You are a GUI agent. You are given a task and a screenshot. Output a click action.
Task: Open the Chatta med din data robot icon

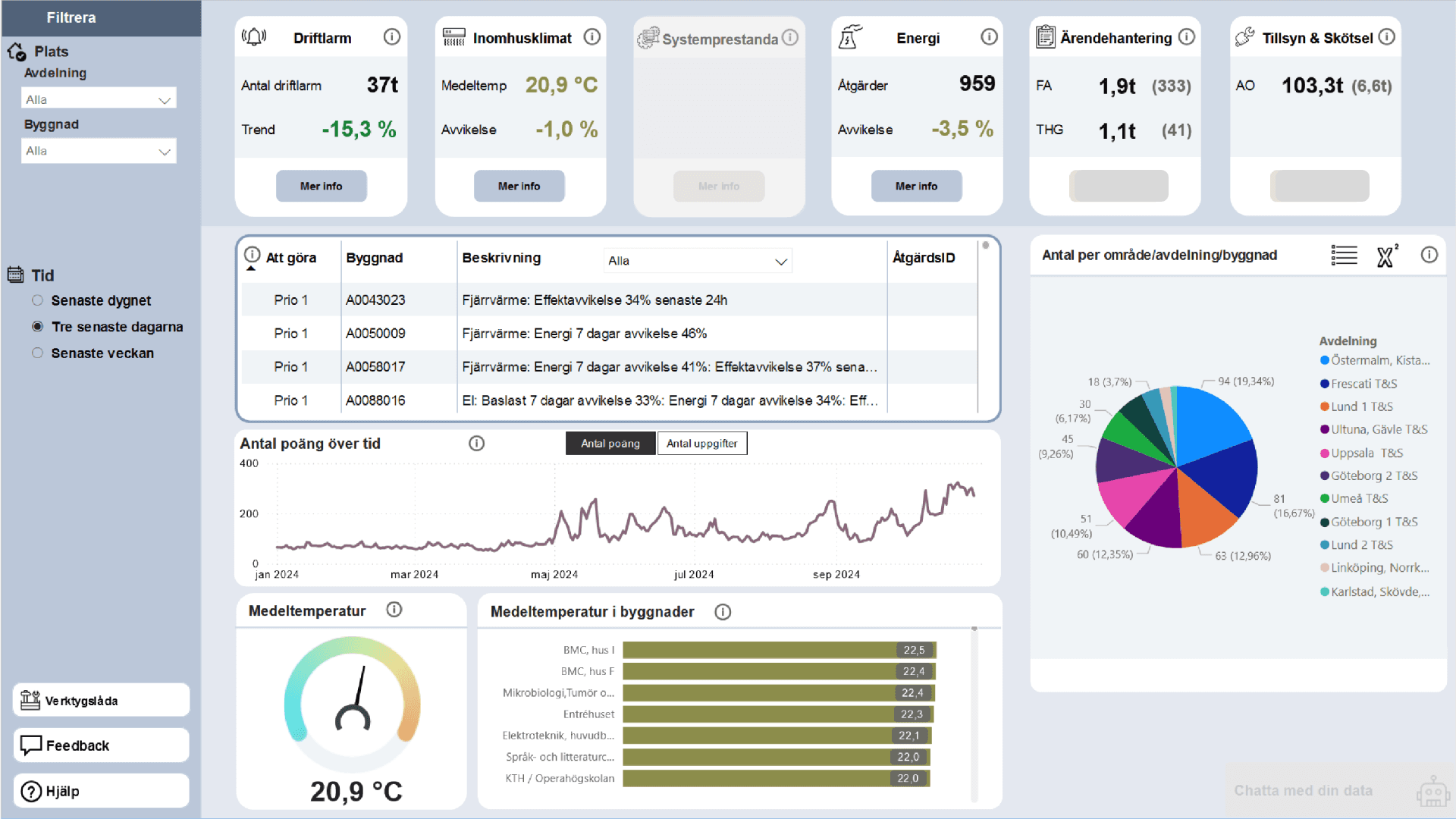[1432, 791]
